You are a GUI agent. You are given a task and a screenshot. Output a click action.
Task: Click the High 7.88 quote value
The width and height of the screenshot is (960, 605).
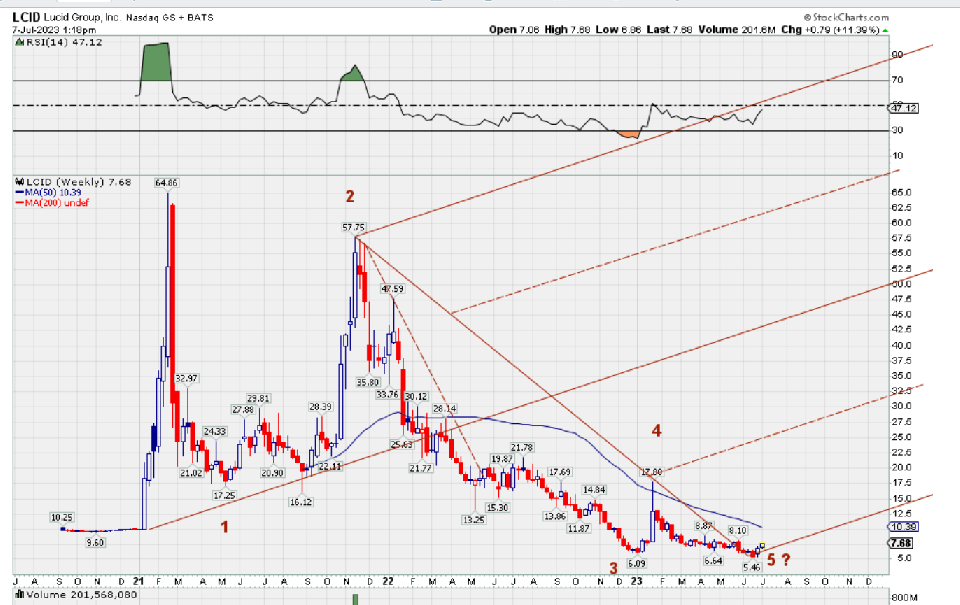coord(567,29)
